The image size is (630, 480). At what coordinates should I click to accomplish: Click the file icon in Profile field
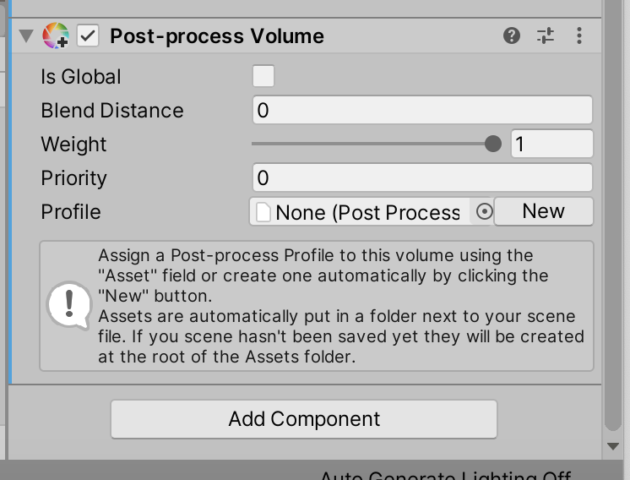click(263, 212)
